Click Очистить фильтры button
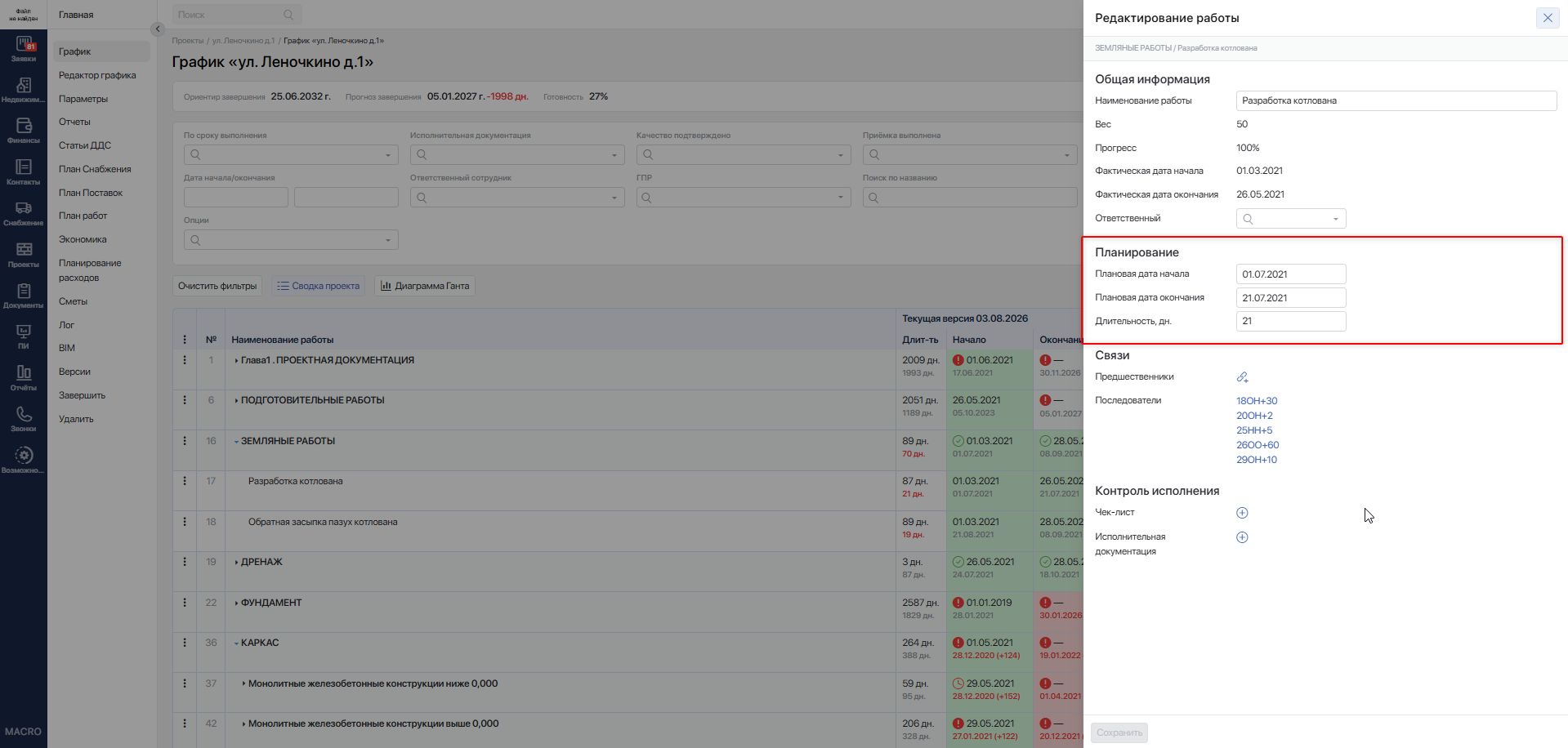The width and height of the screenshot is (1568, 748). point(217,286)
